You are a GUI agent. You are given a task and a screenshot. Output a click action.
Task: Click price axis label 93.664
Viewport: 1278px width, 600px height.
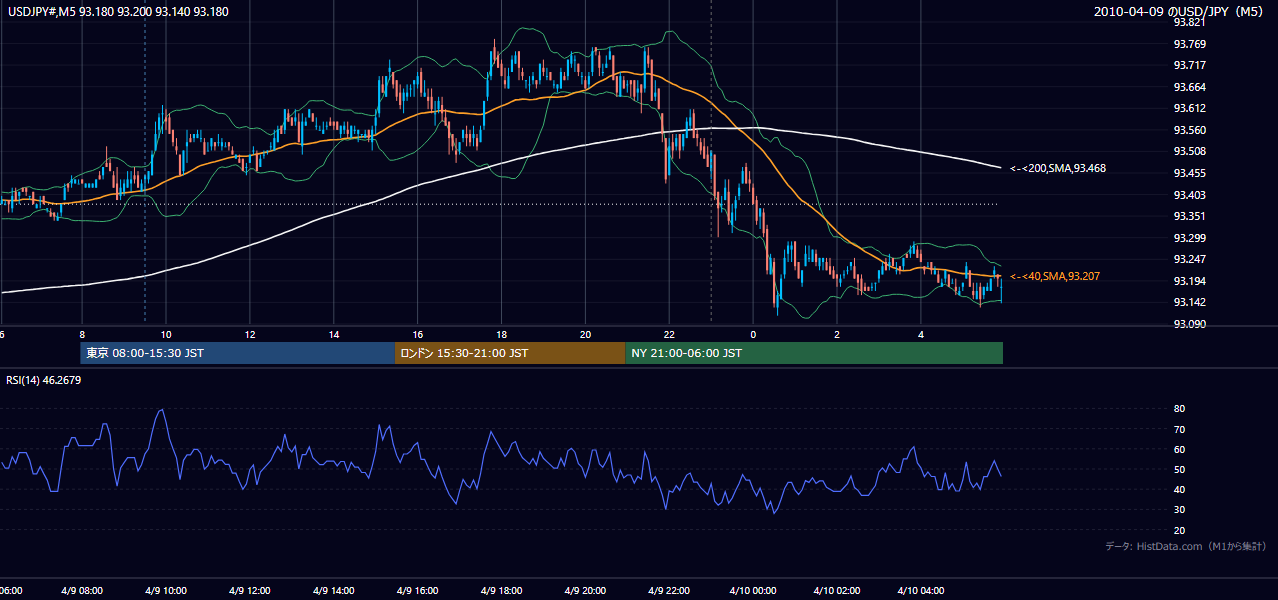pos(1190,87)
